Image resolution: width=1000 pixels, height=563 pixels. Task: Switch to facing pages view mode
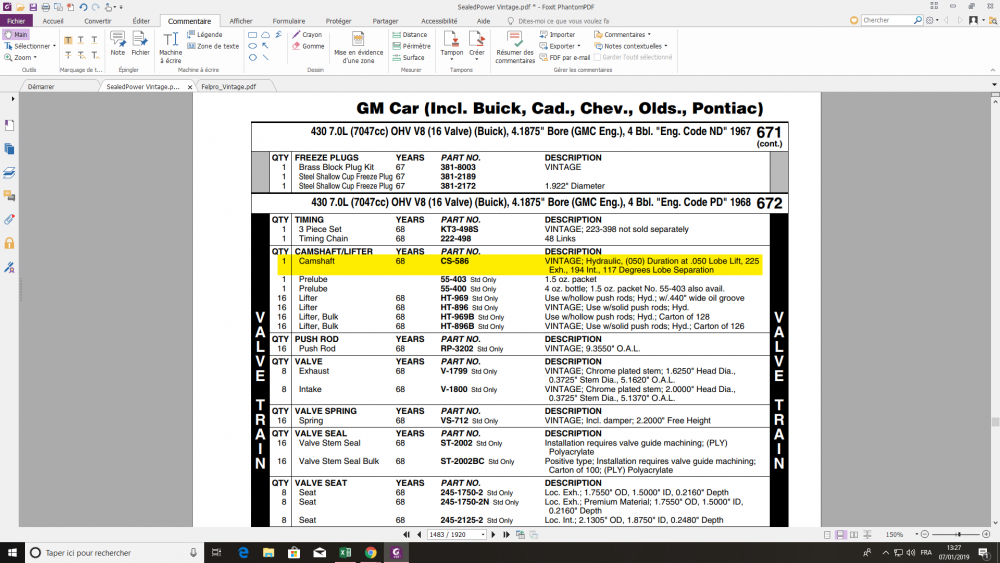pos(854,535)
